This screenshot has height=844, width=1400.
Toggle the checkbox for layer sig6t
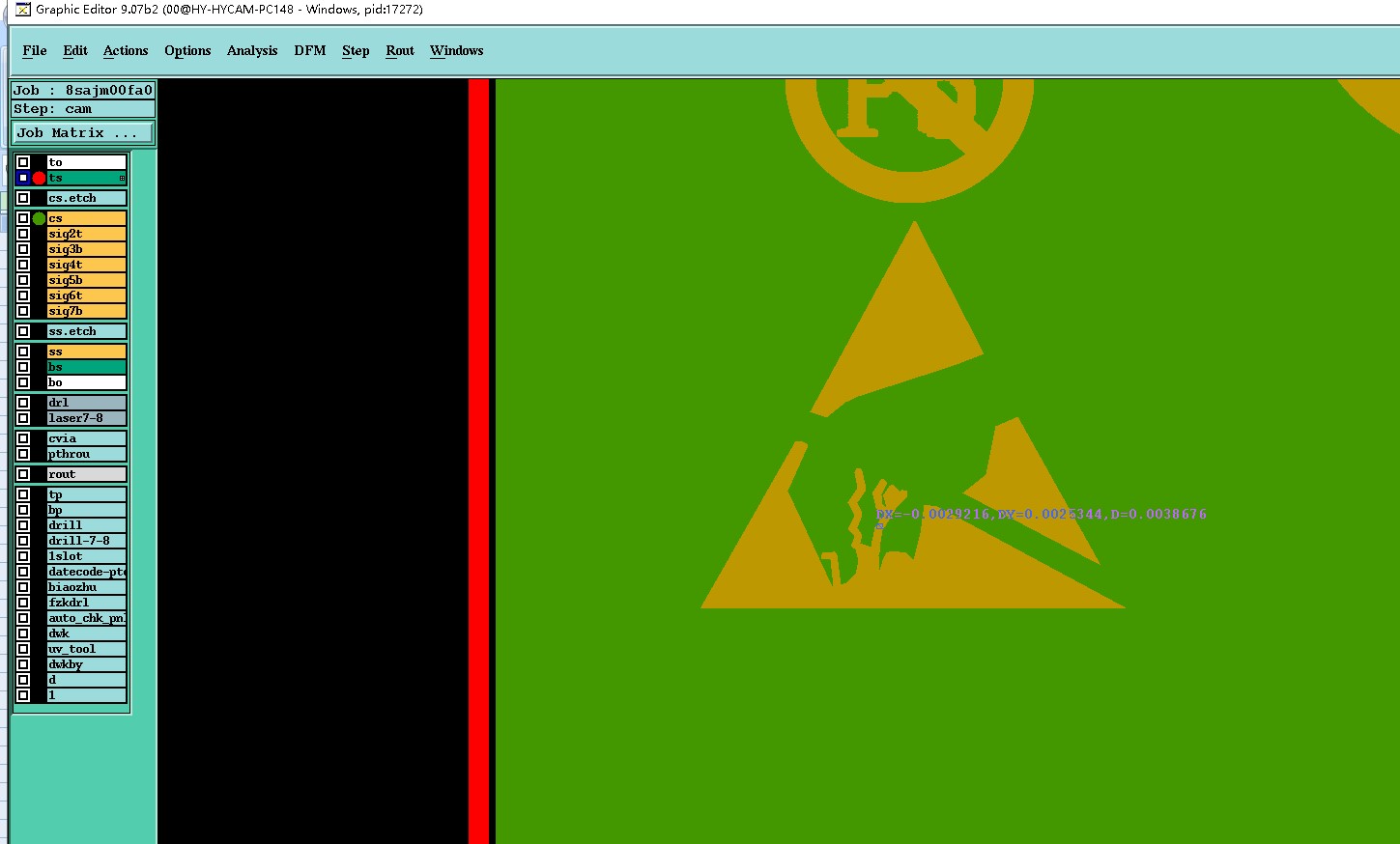23,295
